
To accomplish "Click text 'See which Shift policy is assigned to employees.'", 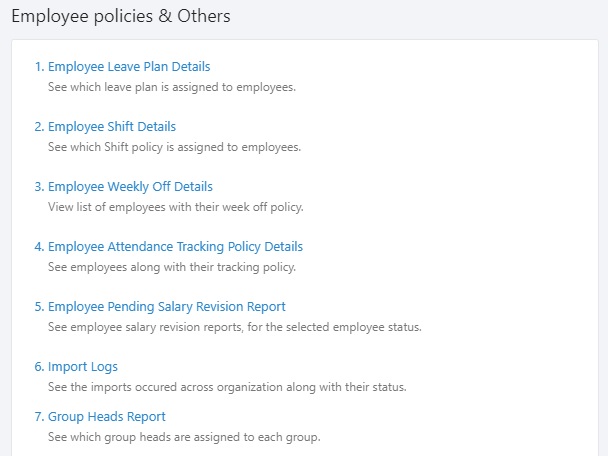I will [174, 147].
